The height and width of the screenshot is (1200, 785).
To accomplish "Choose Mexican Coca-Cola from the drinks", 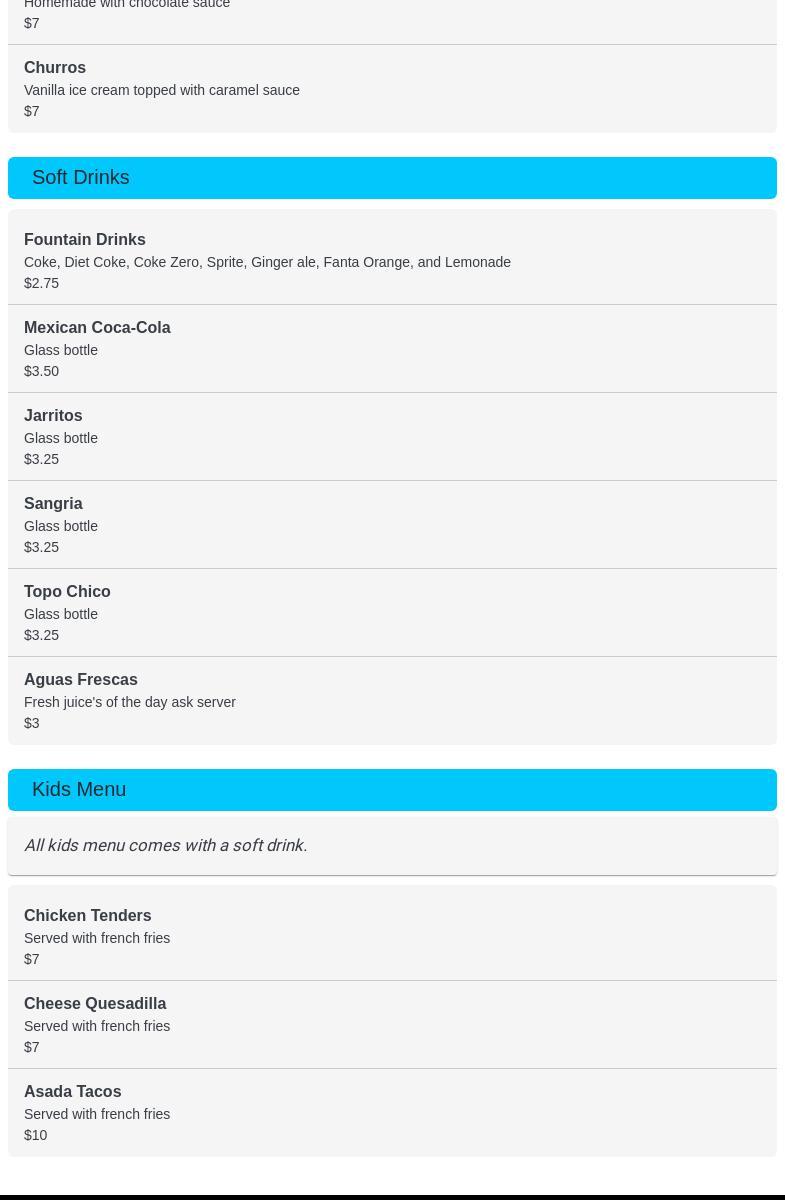I will [97, 328].
